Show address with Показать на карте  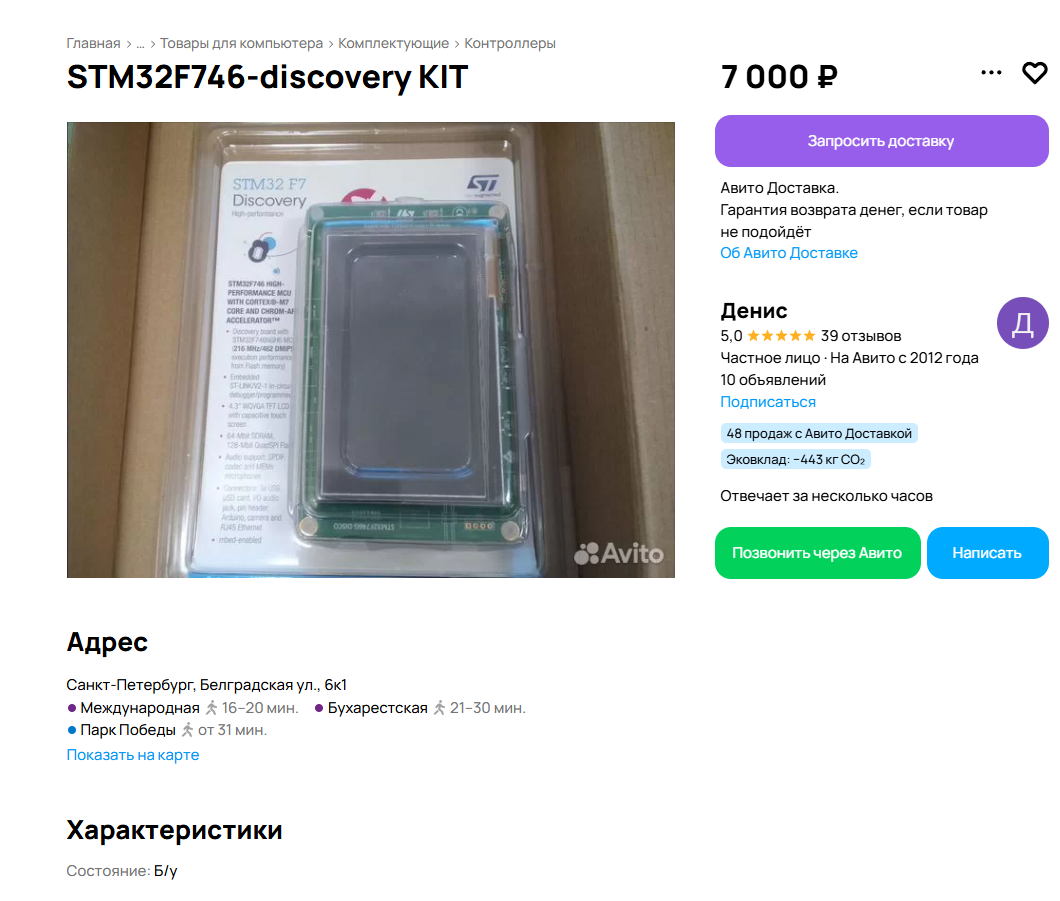click(132, 755)
